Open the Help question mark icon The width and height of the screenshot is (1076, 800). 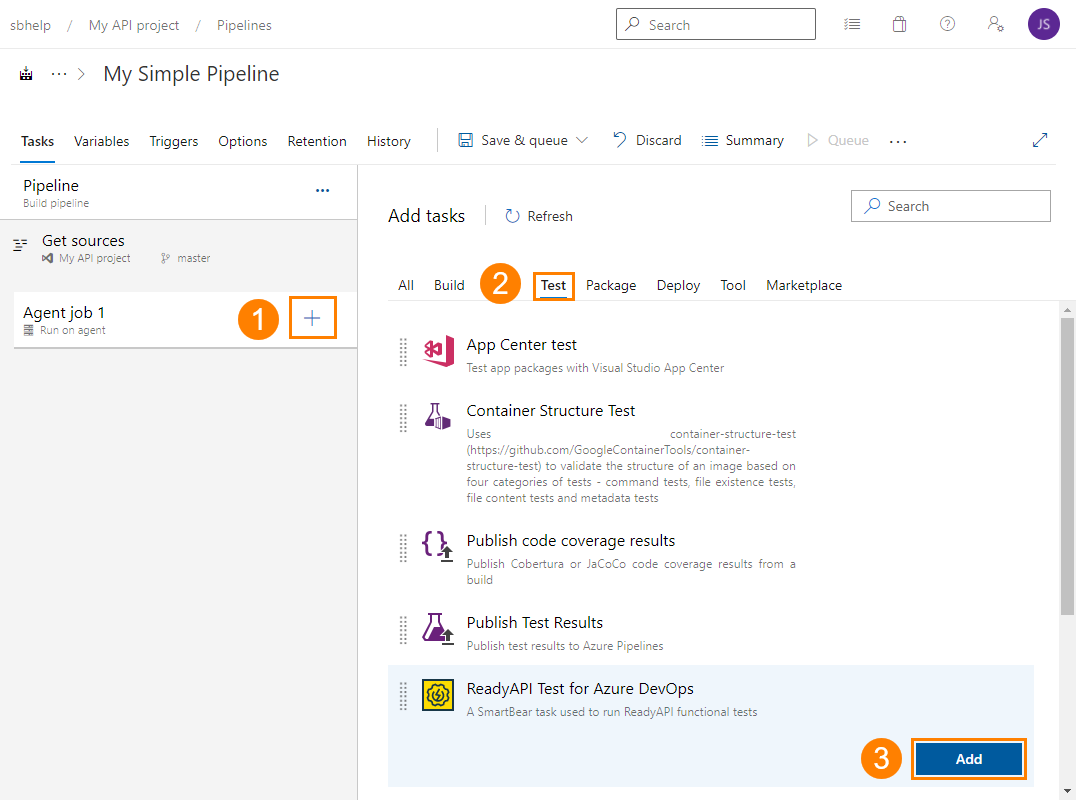[x=947, y=24]
